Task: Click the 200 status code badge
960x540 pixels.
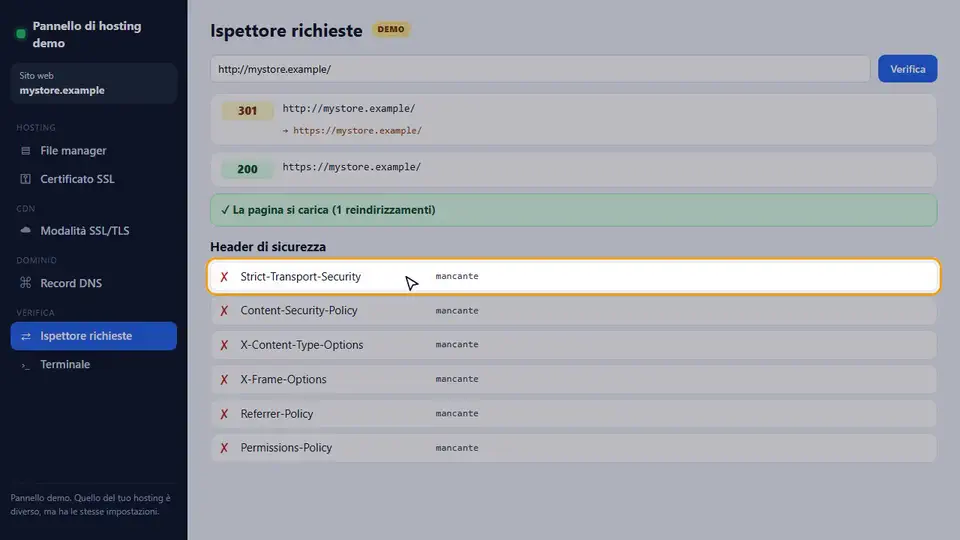Action: click(247, 169)
